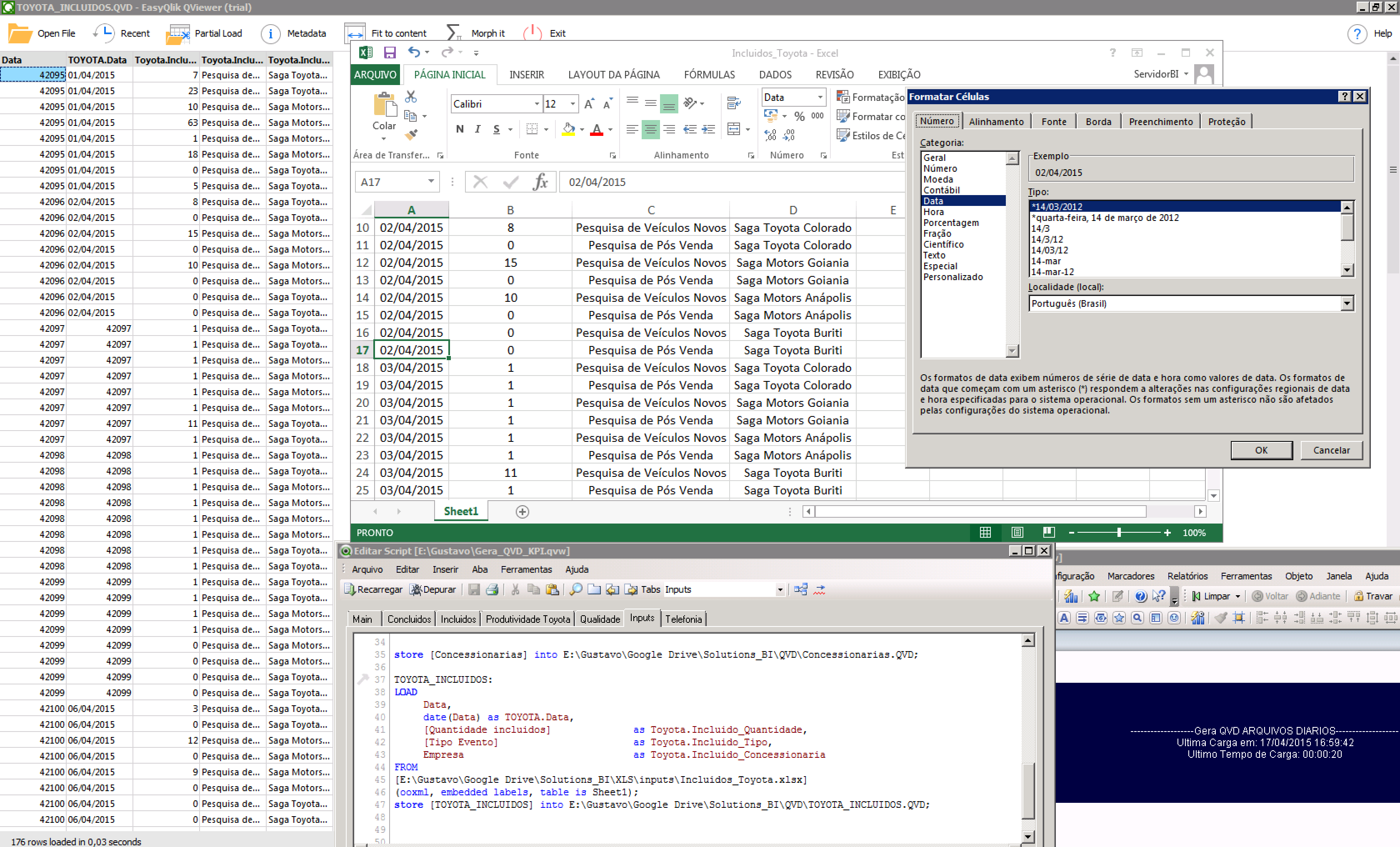This screenshot has height=847, width=1400.
Task: Click the wrap text icon in Excel
Action: 733,103
